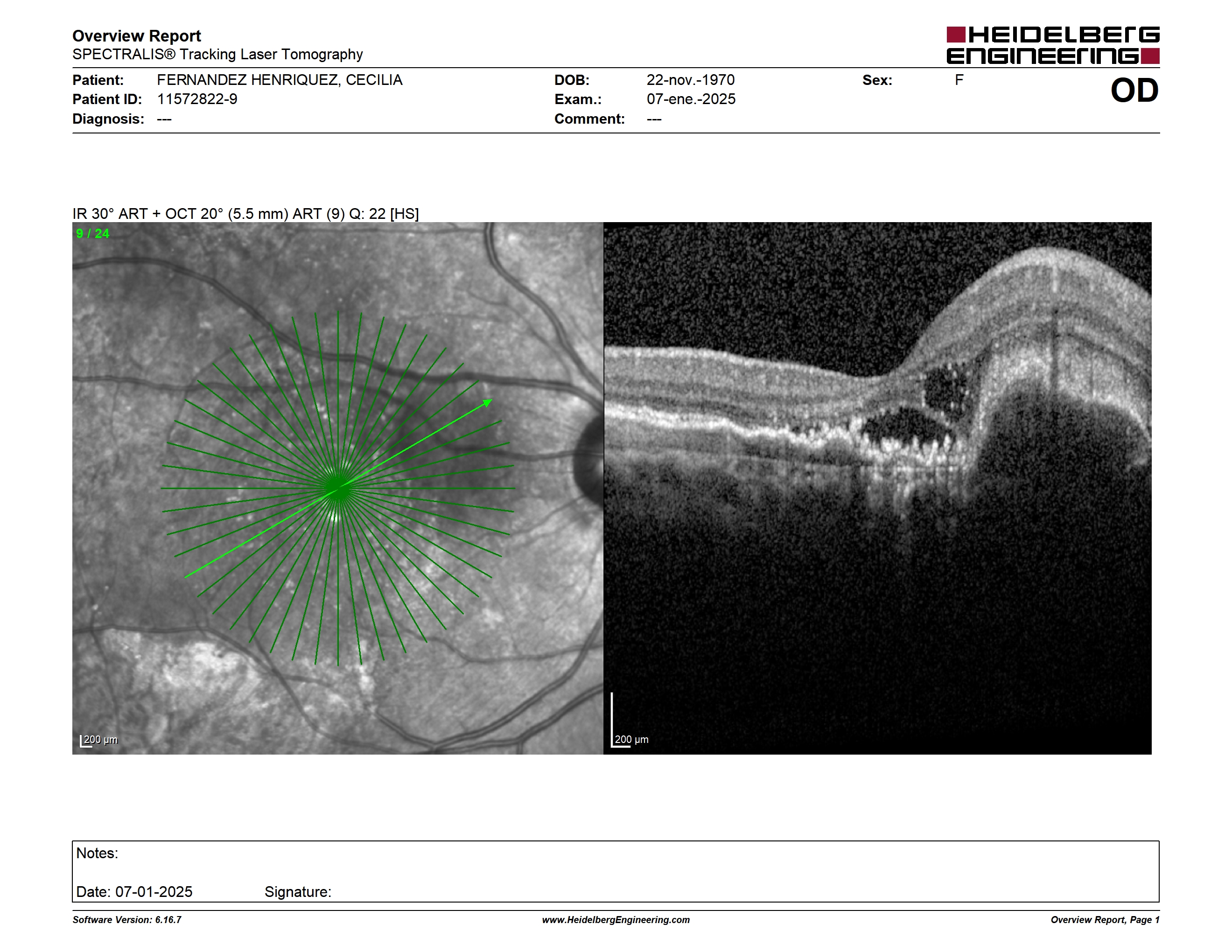Click the exam date 07-ene.-2025
1232x952 pixels.
691,99
